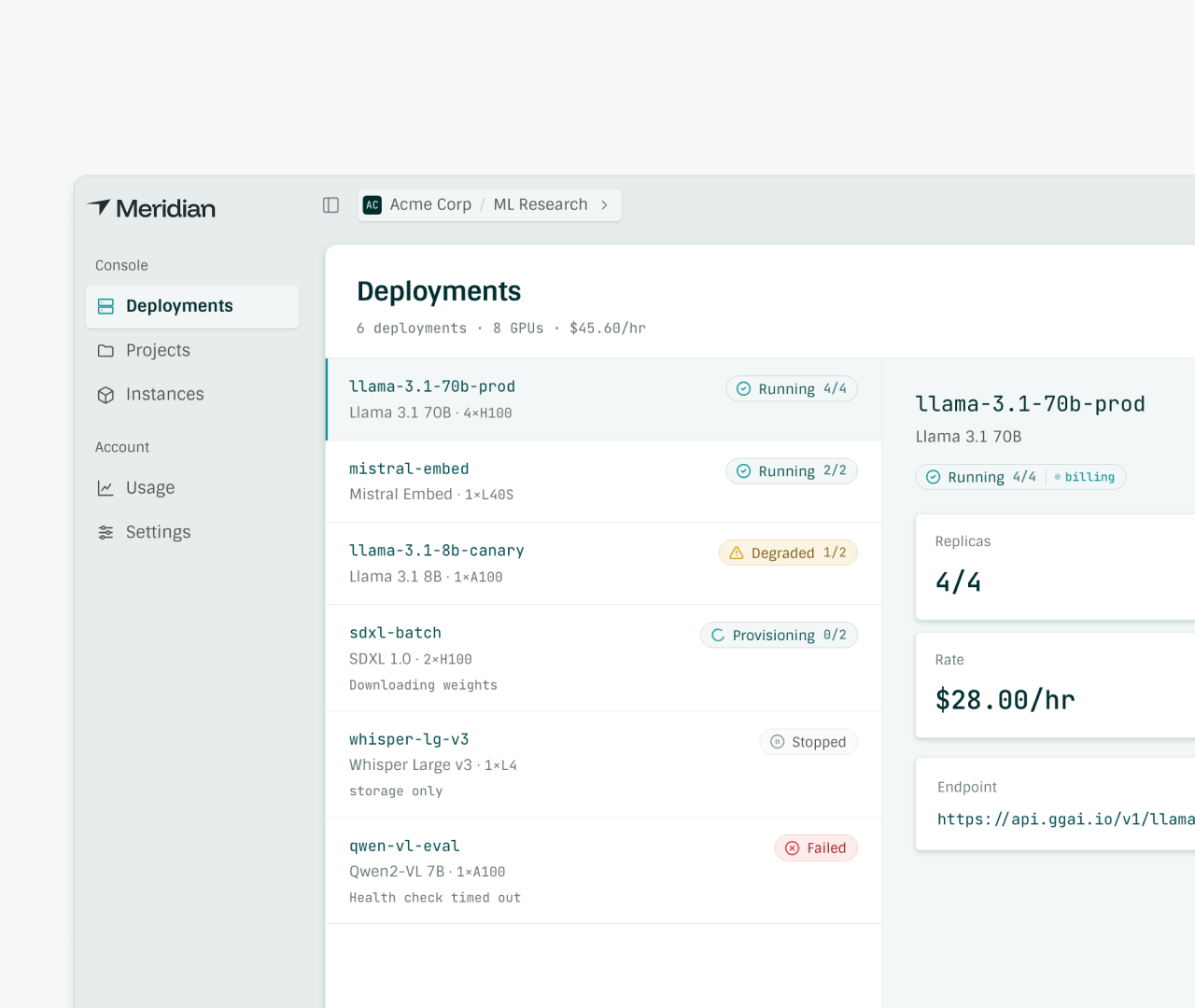
Task: Click the 'Downloading weights' status note
Action: coord(423,685)
